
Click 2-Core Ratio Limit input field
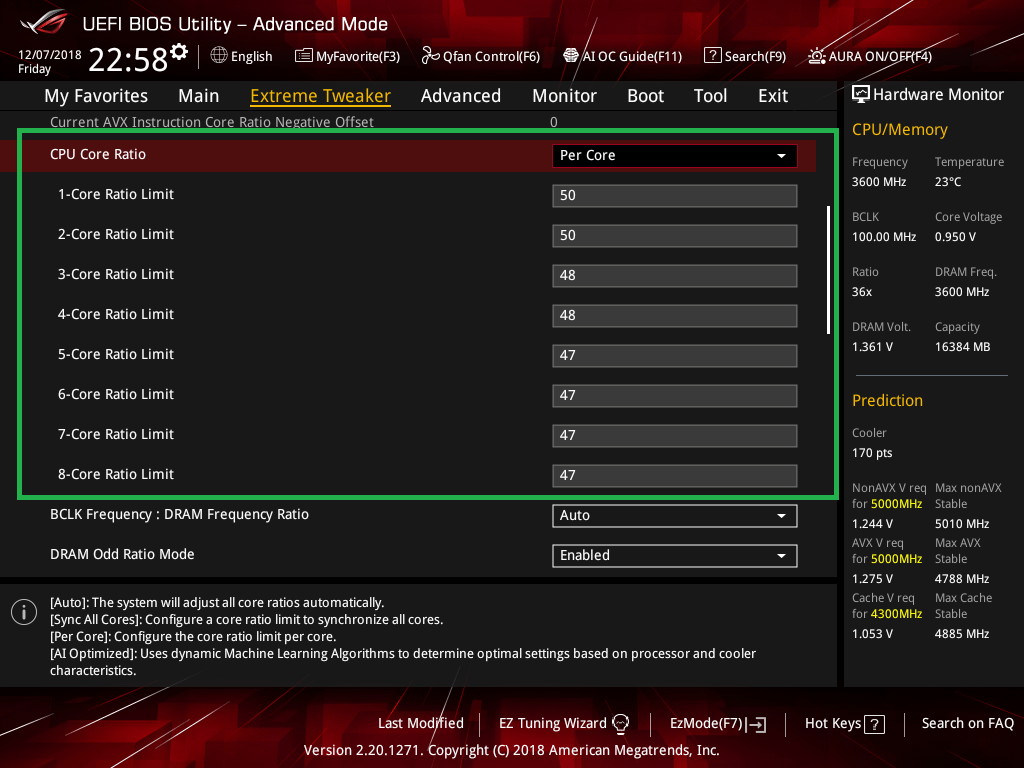[x=675, y=235]
